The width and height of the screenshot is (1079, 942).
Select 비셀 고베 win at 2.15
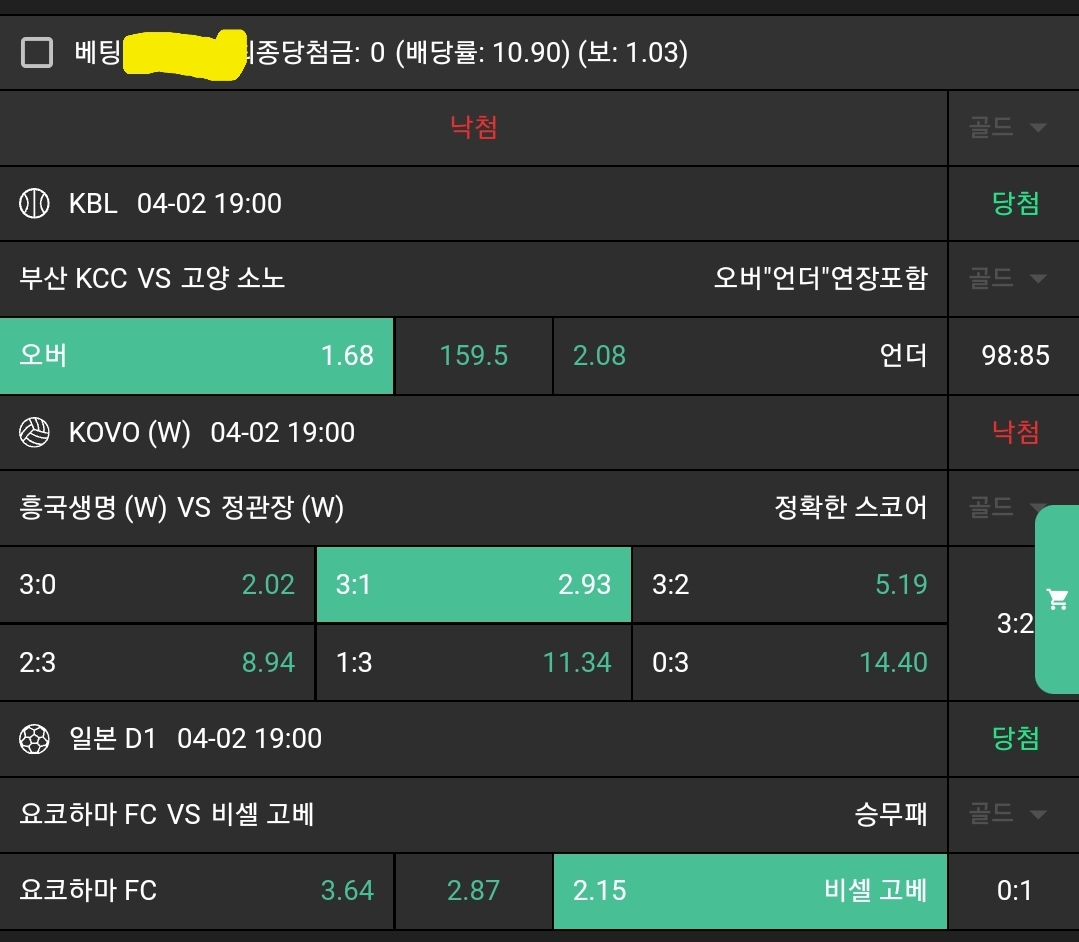click(750, 891)
